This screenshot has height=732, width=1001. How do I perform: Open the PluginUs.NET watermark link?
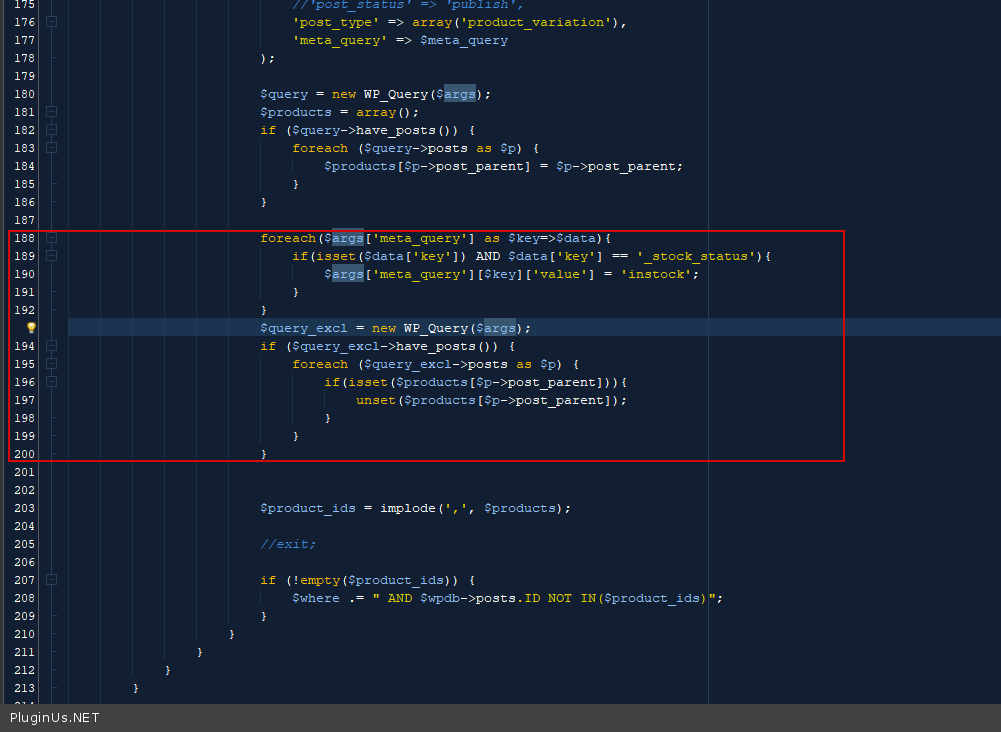pos(55,718)
